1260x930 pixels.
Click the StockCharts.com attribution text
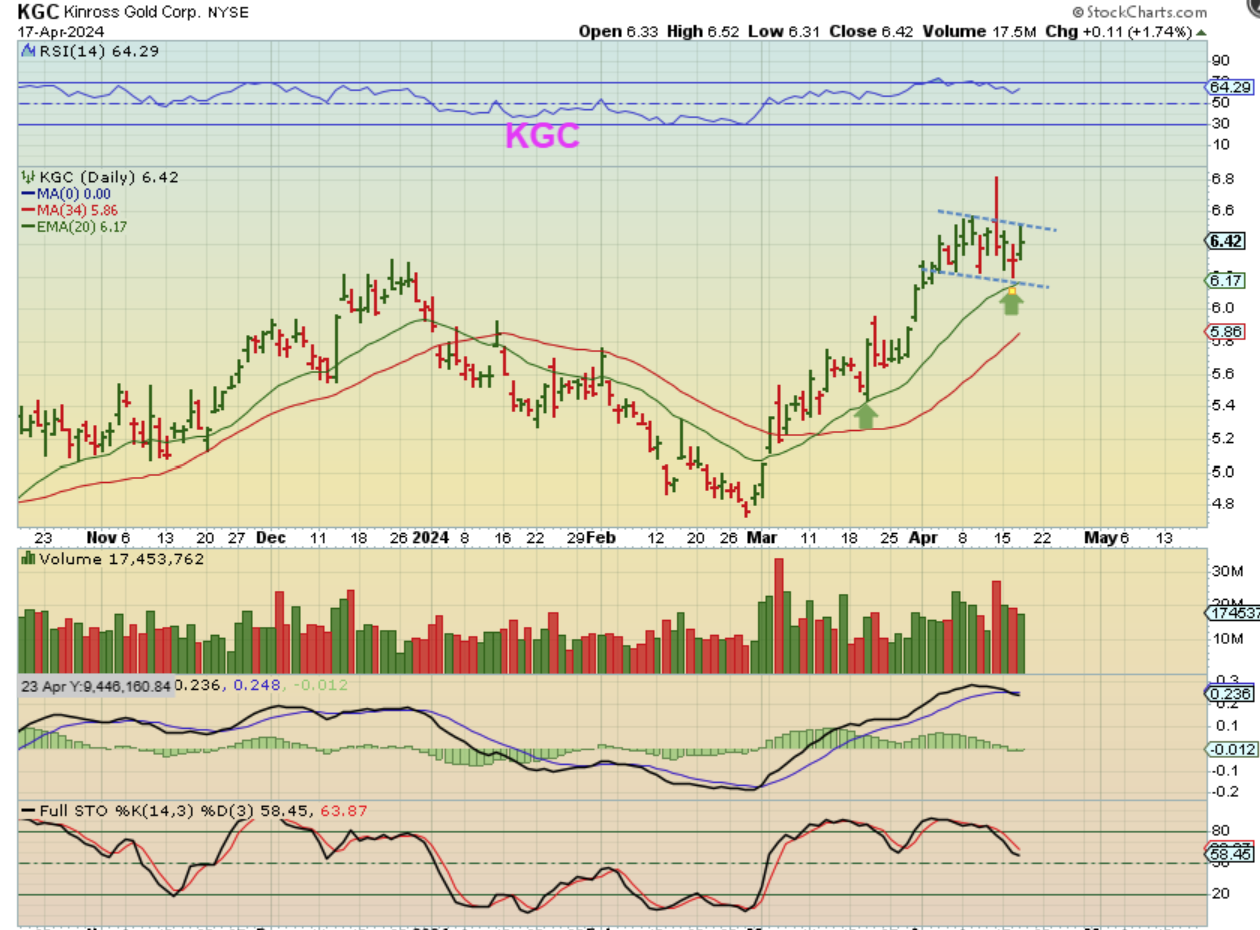(1147, 13)
